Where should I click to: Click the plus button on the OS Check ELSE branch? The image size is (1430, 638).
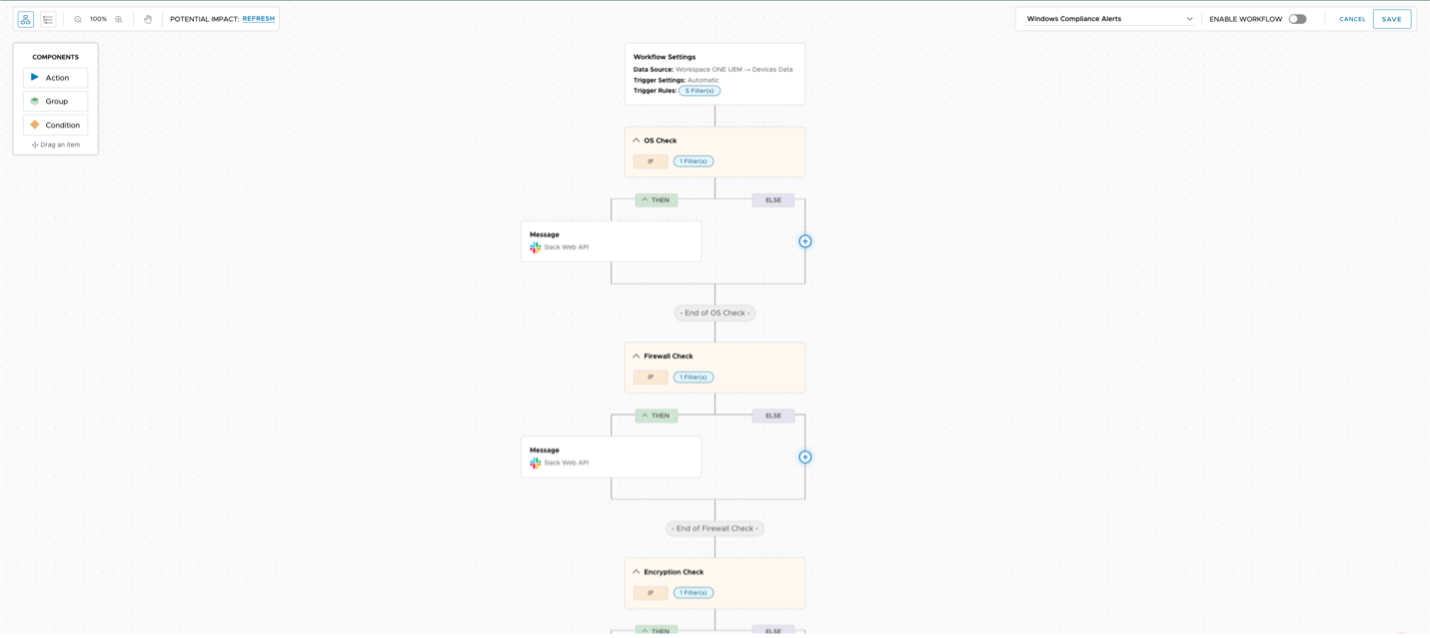(804, 241)
